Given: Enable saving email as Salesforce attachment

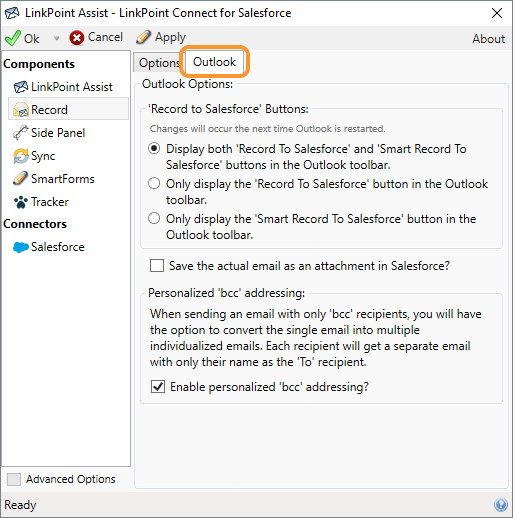Looking at the screenshot, I should coord(157,266).
